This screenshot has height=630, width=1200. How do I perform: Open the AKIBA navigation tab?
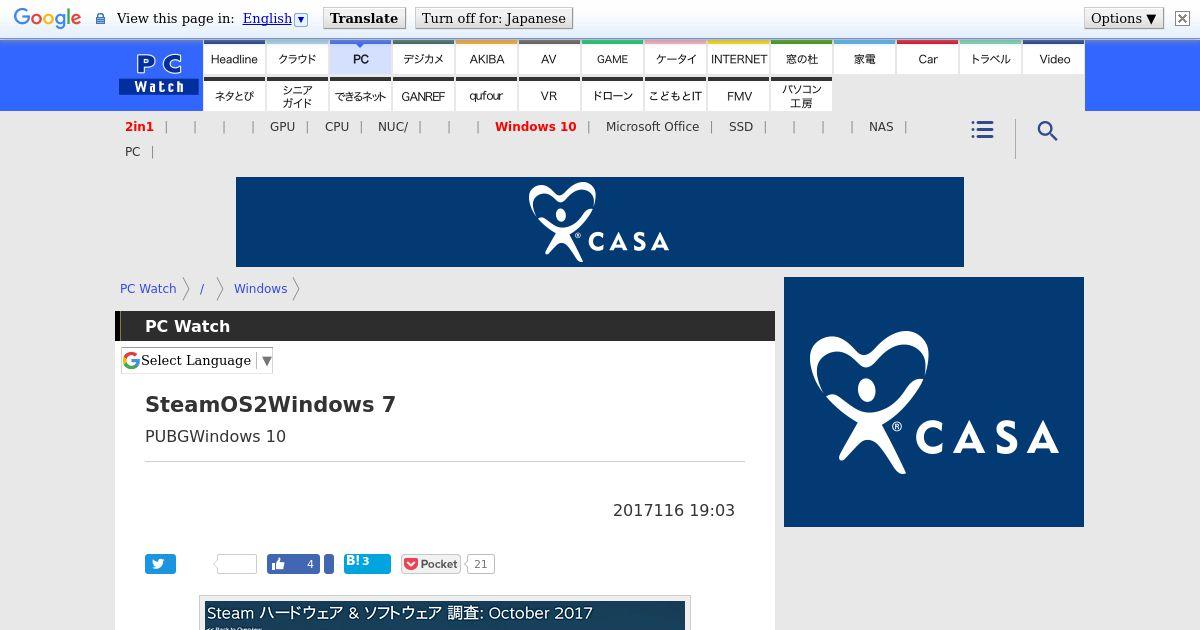coord(486,59)
